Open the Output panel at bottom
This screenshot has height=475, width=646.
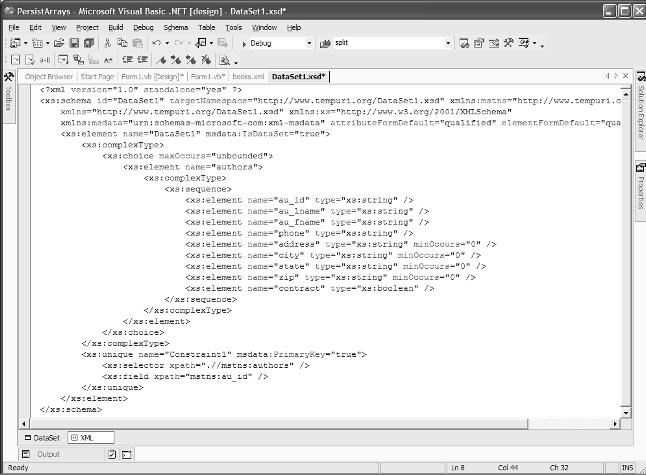click(x=46, y=454)
